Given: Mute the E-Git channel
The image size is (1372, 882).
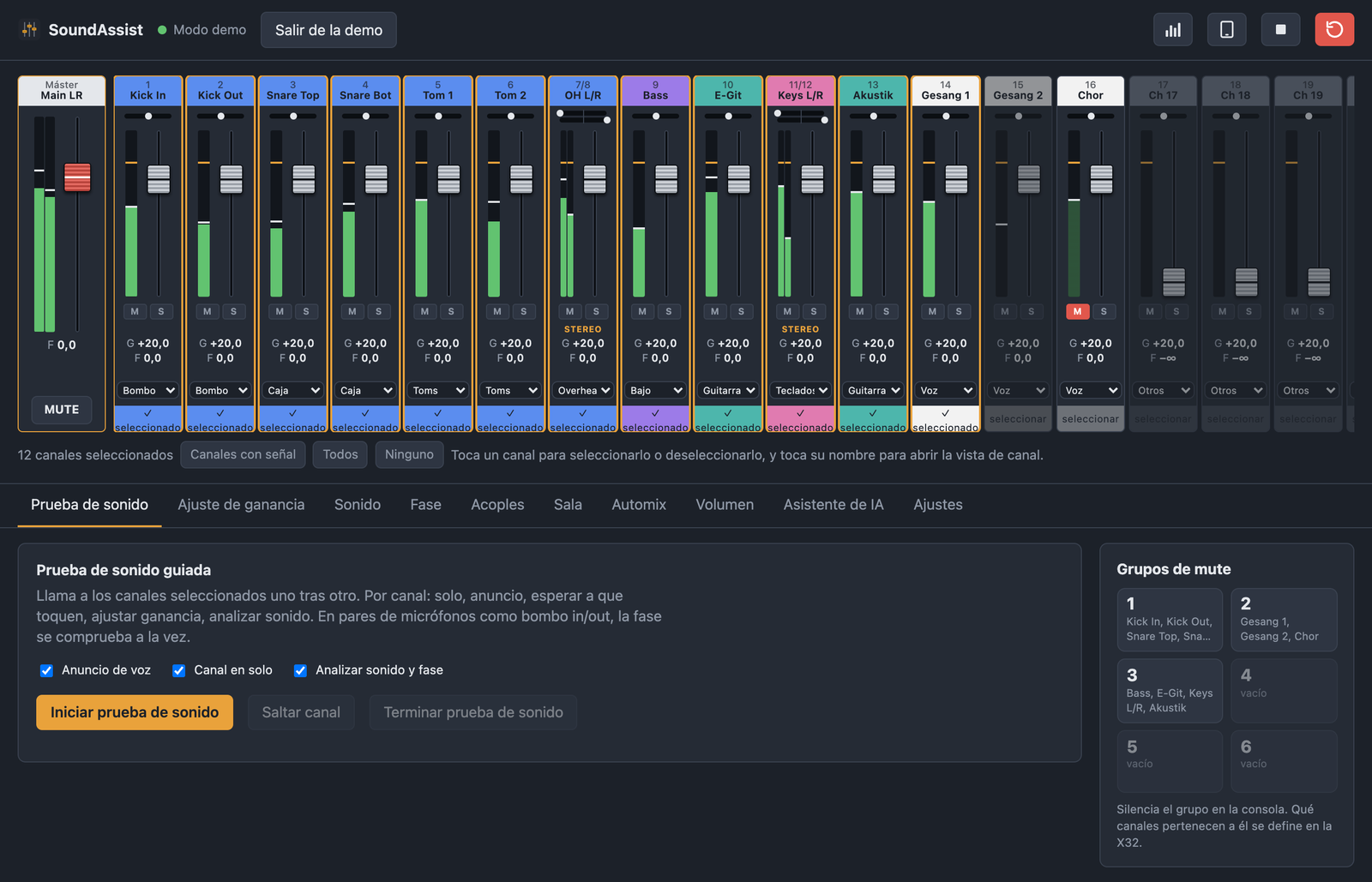Looking at the screenshot, I should click(715, 311).
